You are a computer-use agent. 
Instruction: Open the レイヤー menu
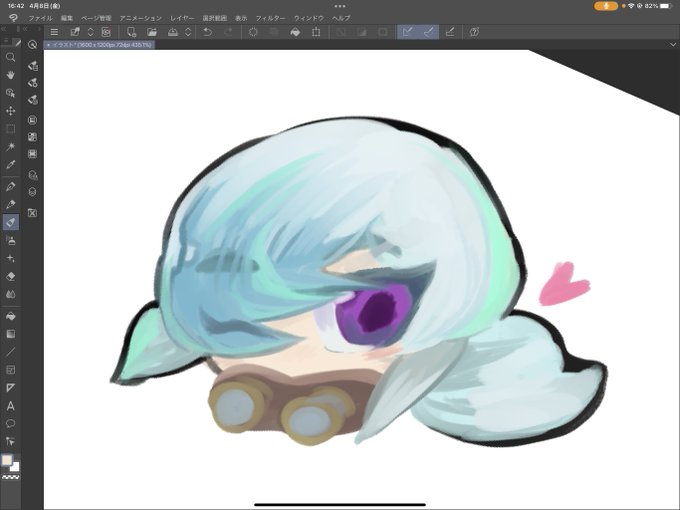(x=182, y=18)
